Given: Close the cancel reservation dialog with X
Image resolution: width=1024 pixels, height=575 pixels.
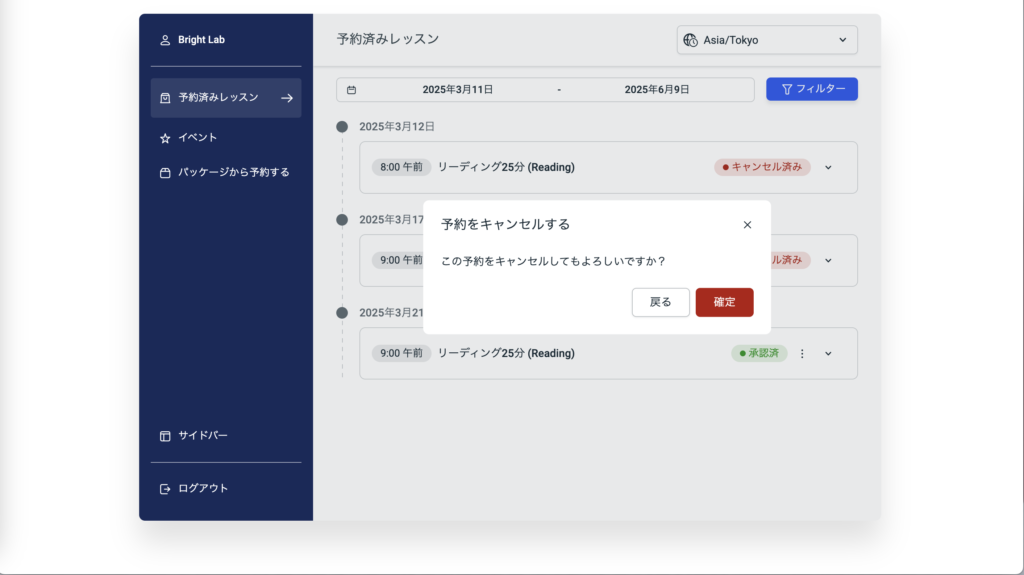Looking at the screenshot, I should click(x=747, y=225).
